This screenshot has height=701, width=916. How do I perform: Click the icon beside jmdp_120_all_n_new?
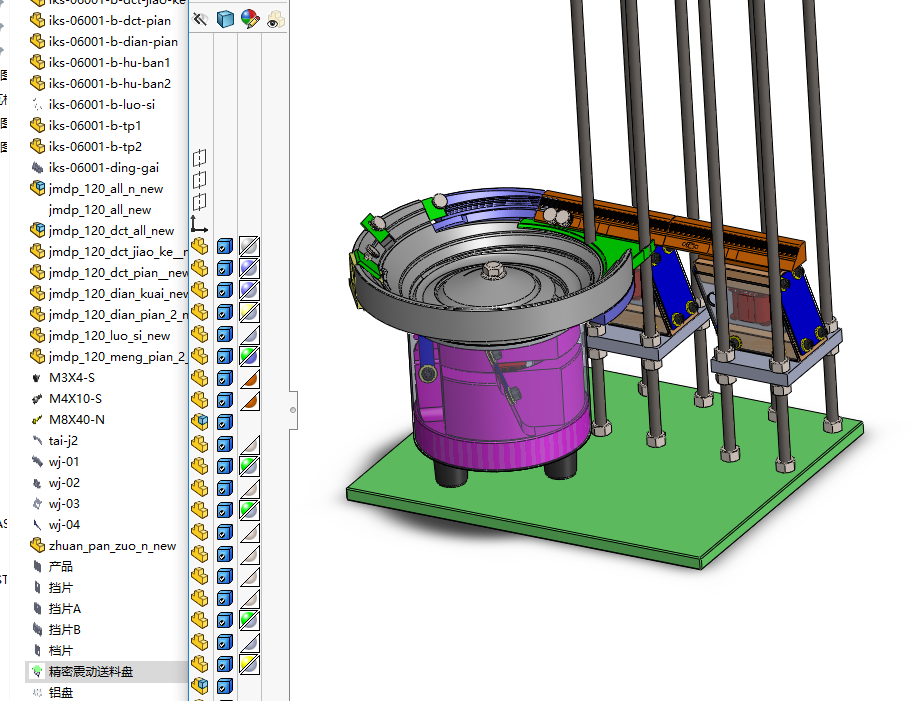[38, 188]
